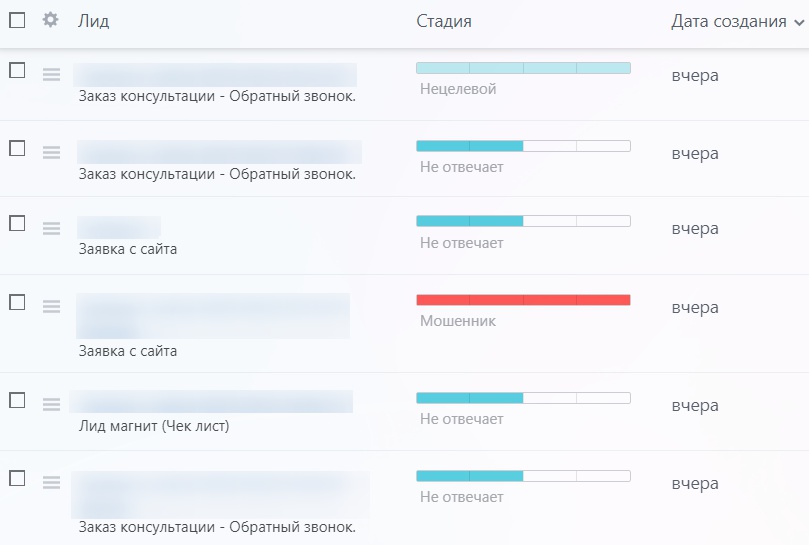Image resolution: width=809 pixels, height=545 pixels.
Task: Select all leads with the header checkbox
Action: click(17, 20)
